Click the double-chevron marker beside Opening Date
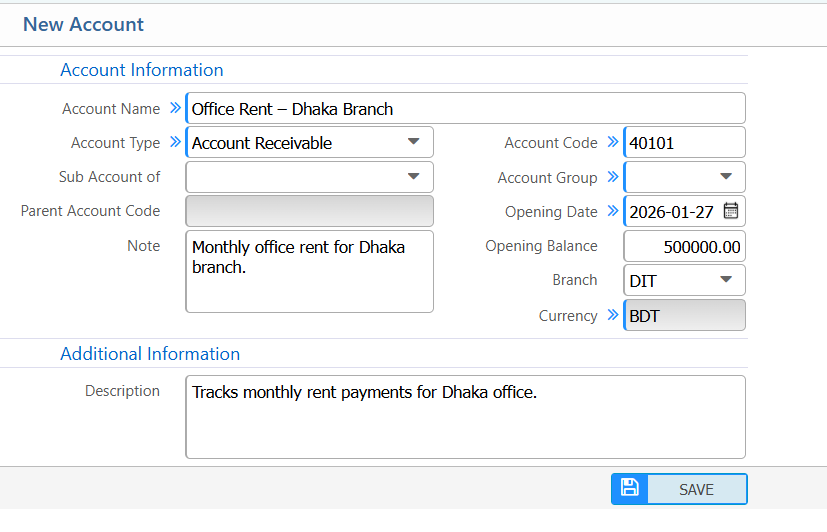 pyautogui.click(x=613, y=211)
